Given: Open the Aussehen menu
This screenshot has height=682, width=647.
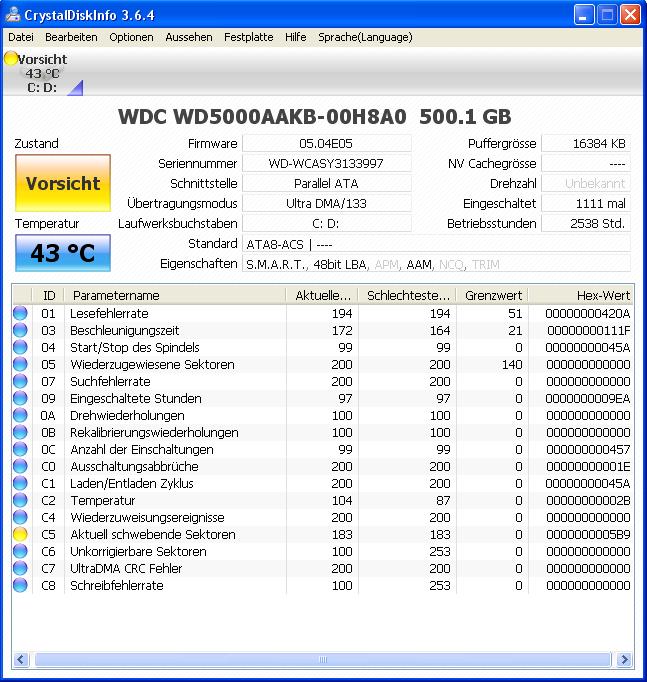Looking at the screenshot, I should (x=189, y=37).
